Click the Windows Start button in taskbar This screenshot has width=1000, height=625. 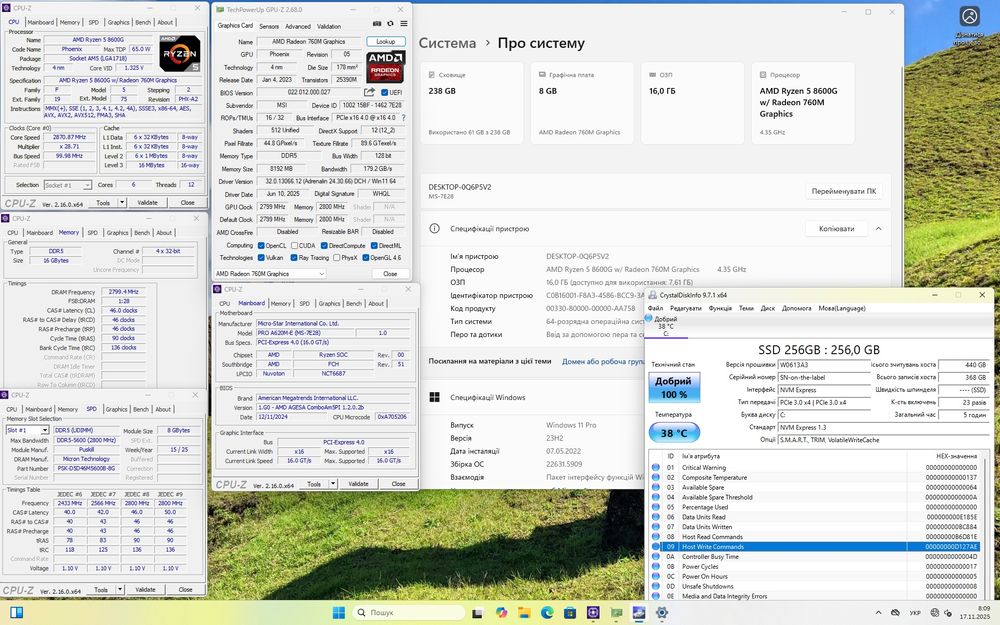coord(338,612)
